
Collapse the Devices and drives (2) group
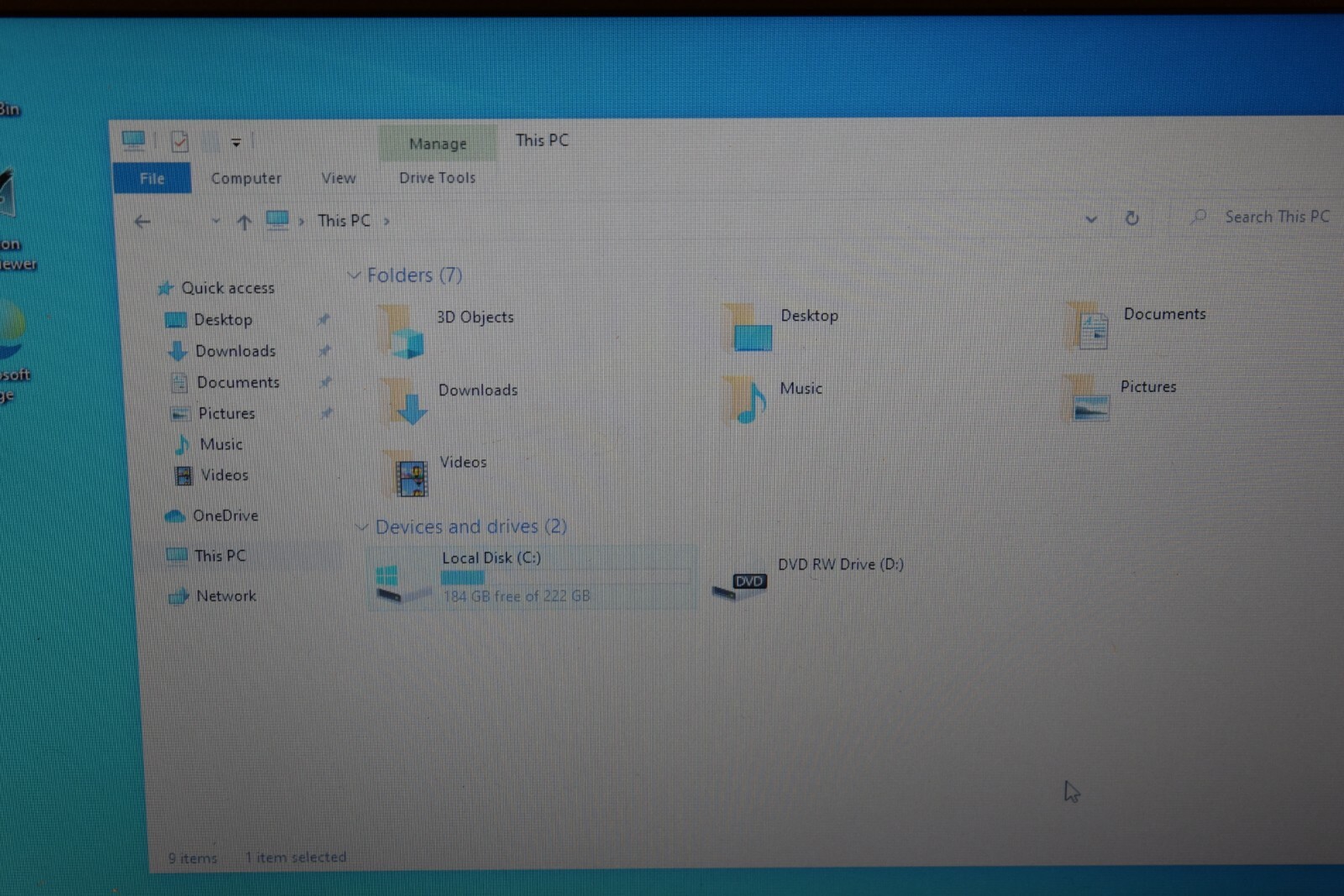coord(361,527)
